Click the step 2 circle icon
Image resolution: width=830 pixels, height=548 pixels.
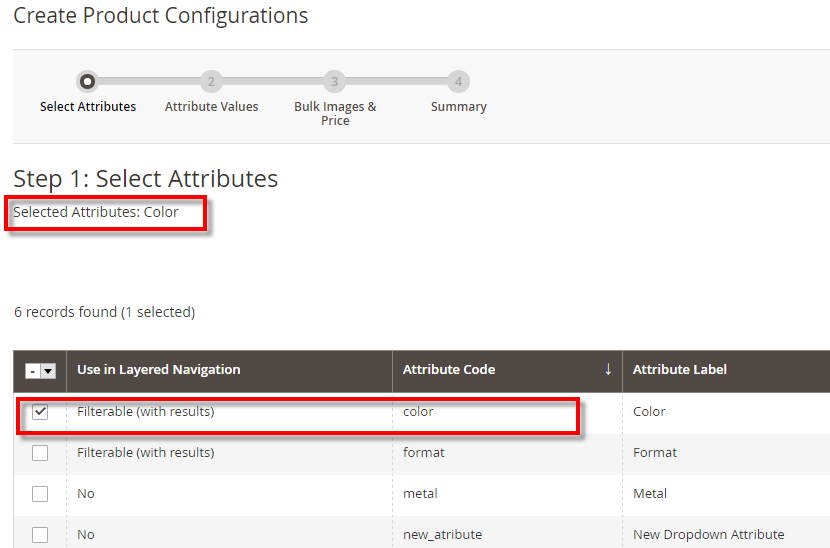tap(211, 82)
